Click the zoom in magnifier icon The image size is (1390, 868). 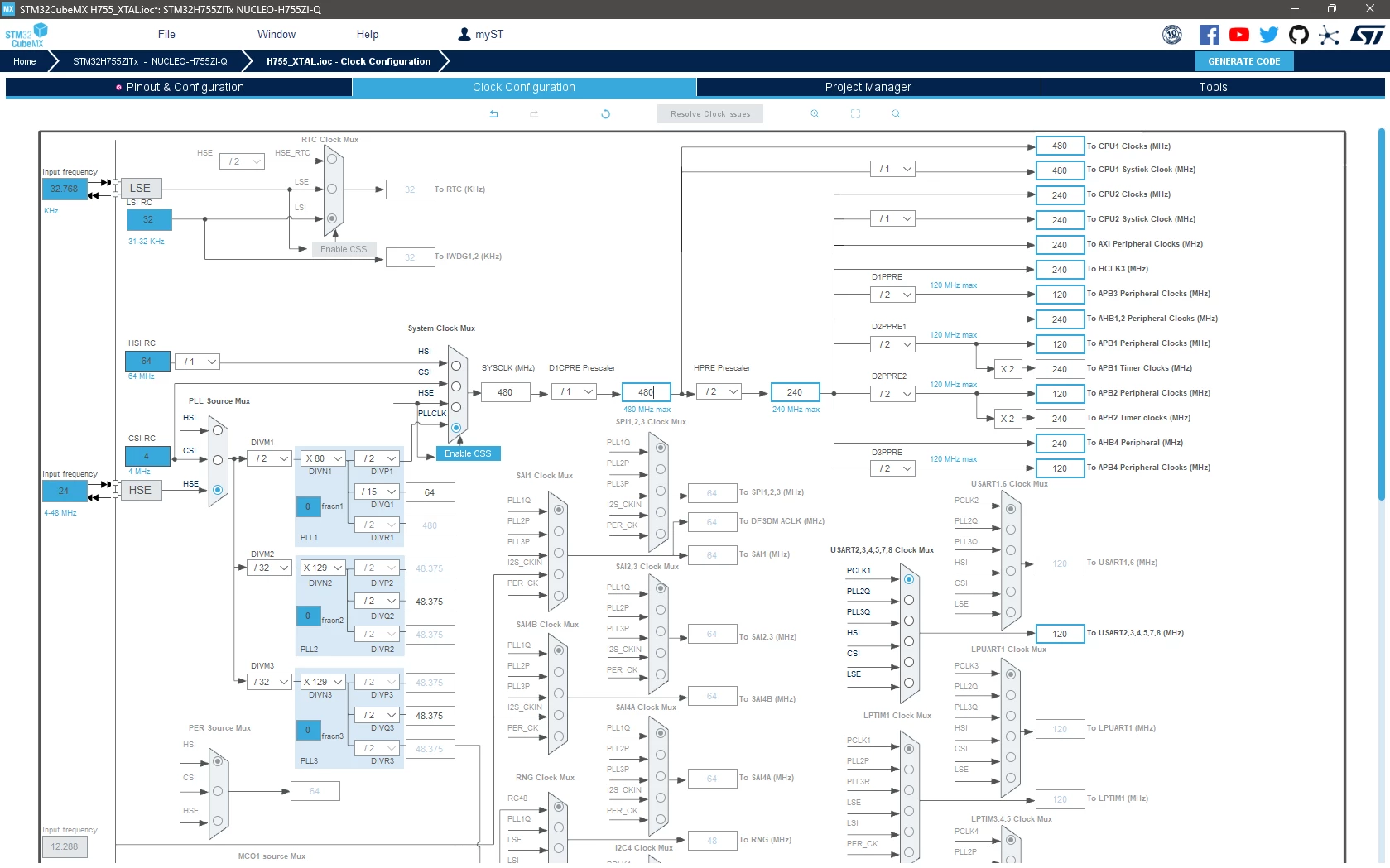coord(815,114)
